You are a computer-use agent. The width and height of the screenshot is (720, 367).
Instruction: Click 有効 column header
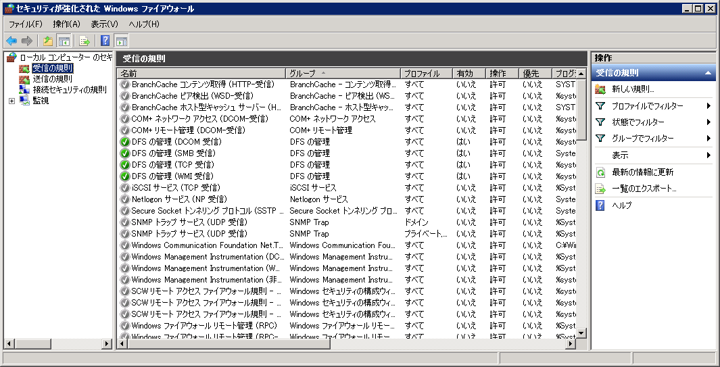click(469, 73)
